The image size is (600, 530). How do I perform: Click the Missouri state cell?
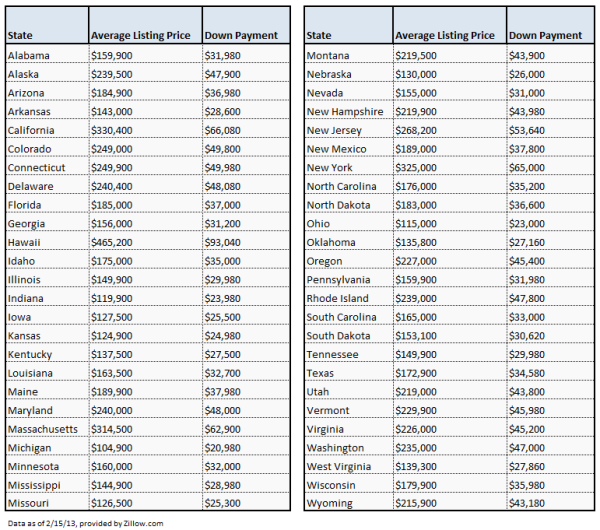(28, 504)
